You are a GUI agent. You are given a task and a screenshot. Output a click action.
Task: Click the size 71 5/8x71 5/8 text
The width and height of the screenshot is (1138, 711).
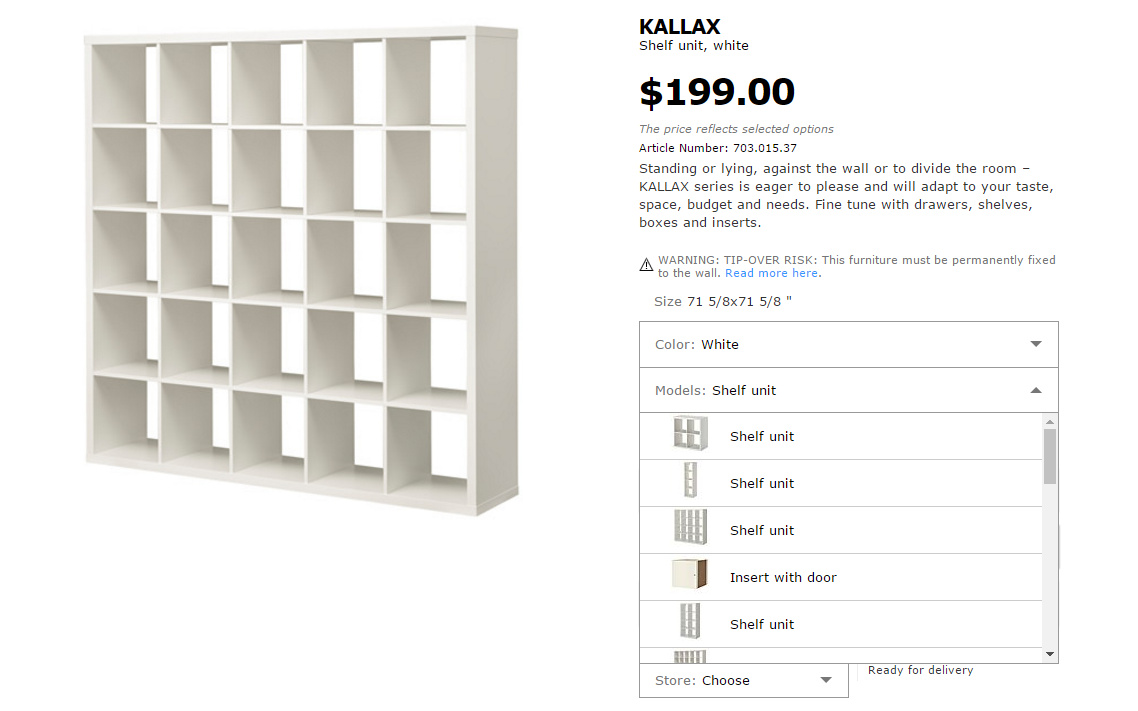click(739, 301)
